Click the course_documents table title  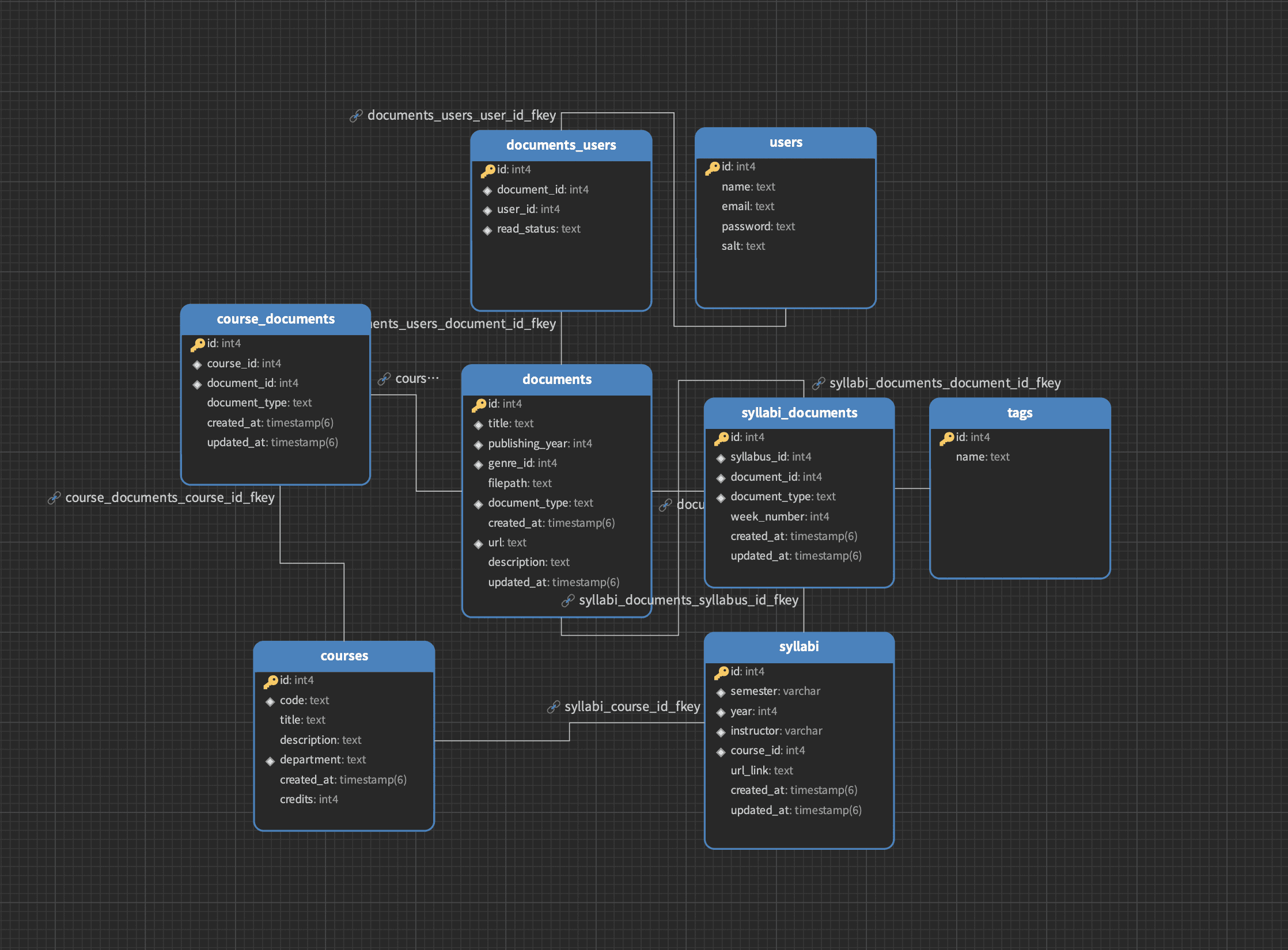pyautogui.click(x=275, y=319)
